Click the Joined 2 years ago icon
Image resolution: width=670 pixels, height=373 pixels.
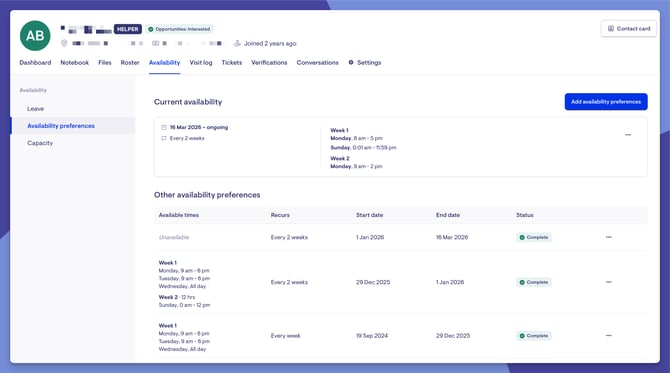coord(237,43)
